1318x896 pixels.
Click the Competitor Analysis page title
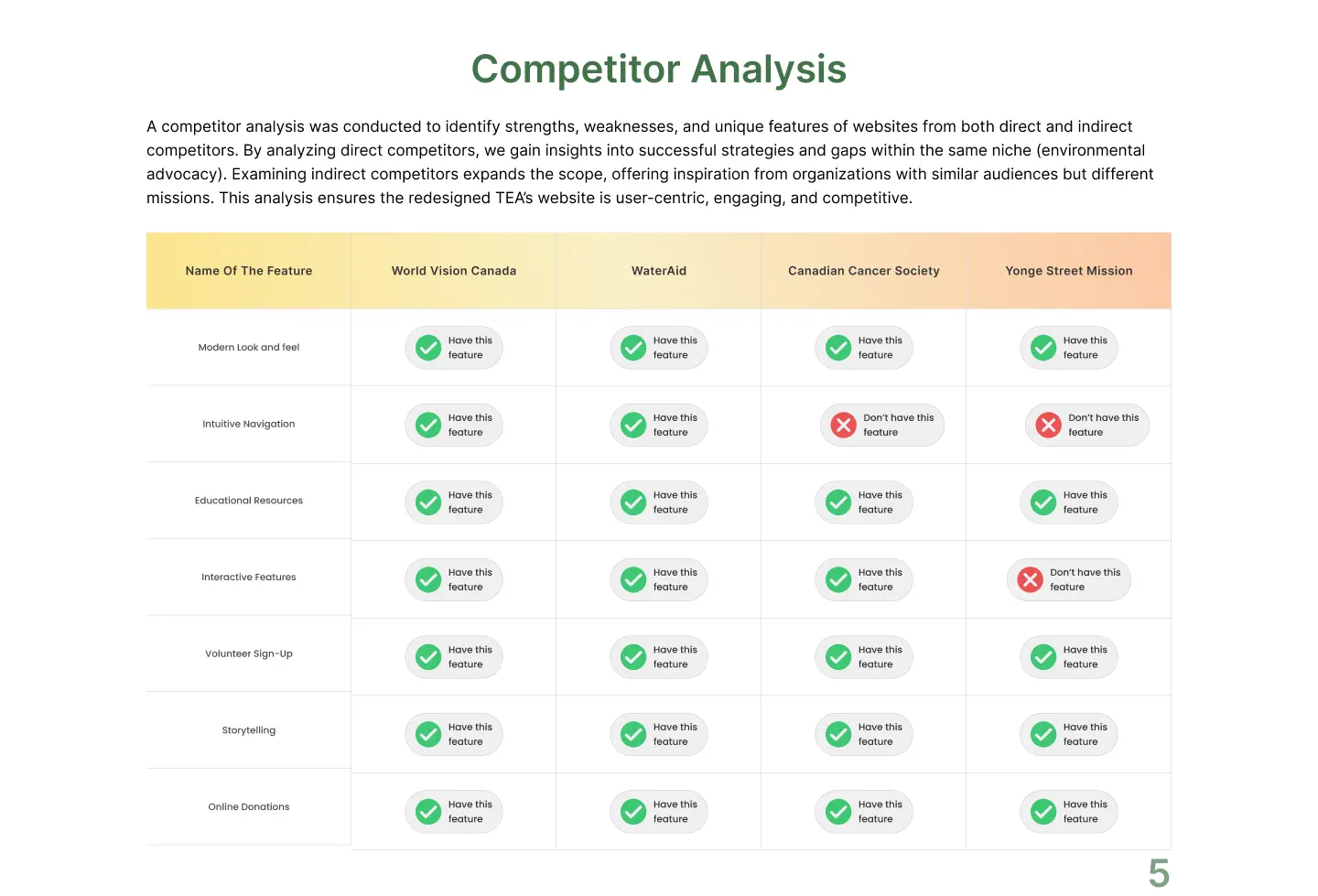tap(659, 70)
